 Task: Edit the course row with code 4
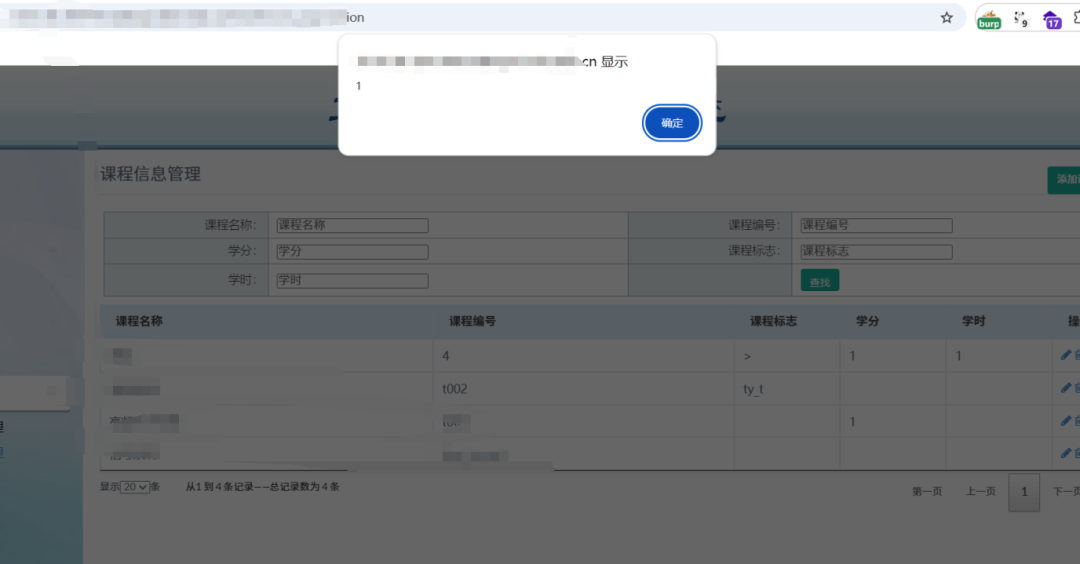1066,355
